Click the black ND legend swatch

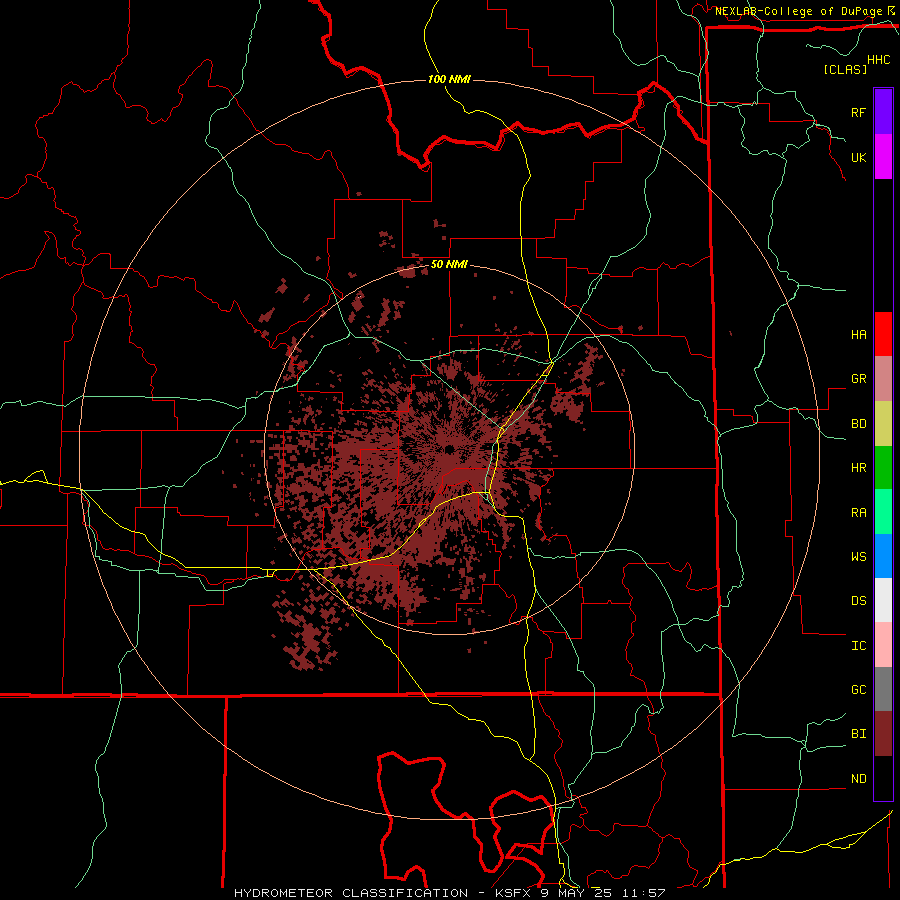pyautogui.click(x=883, y=778)
